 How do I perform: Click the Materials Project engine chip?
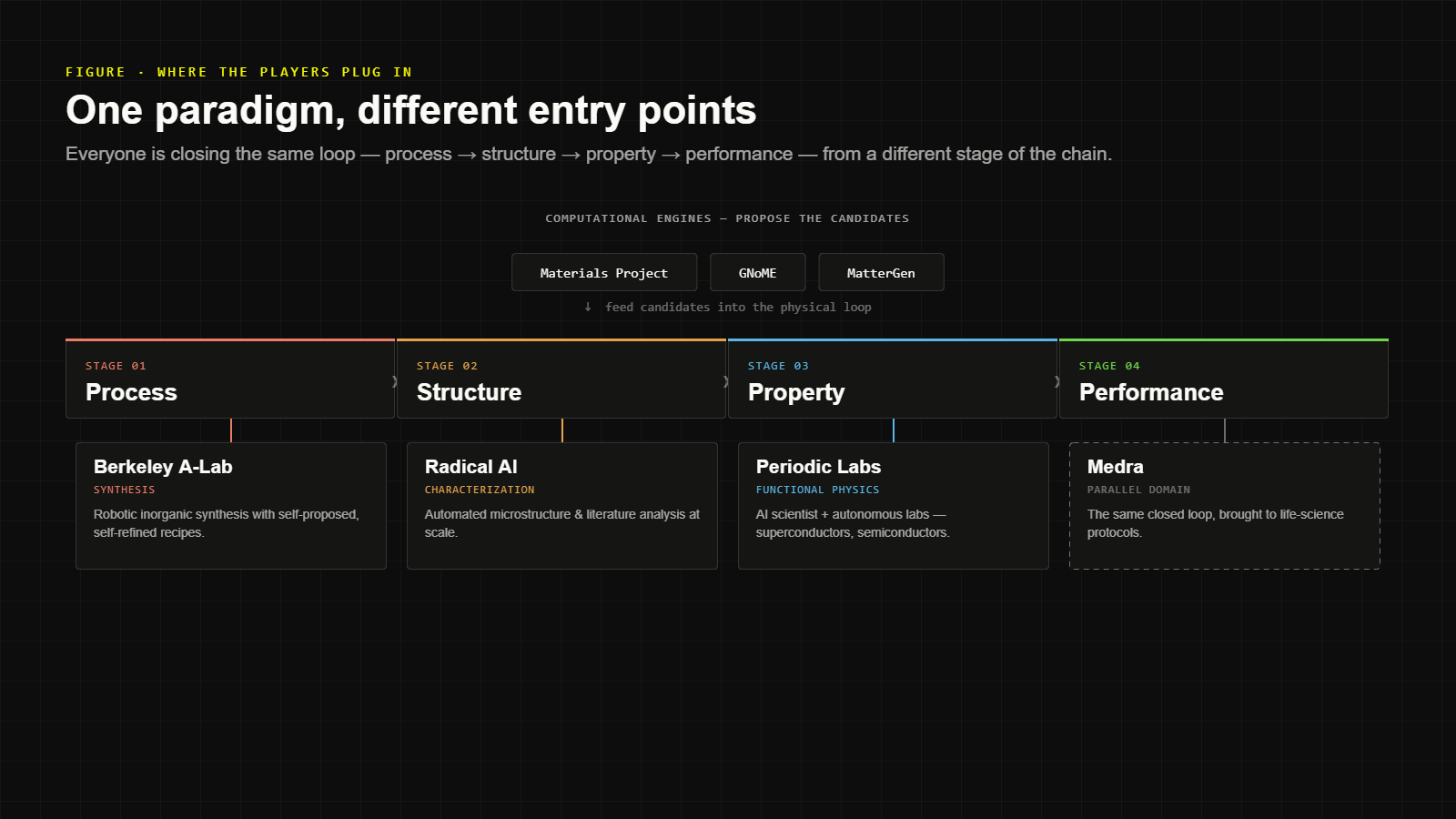tap(604, 272)
